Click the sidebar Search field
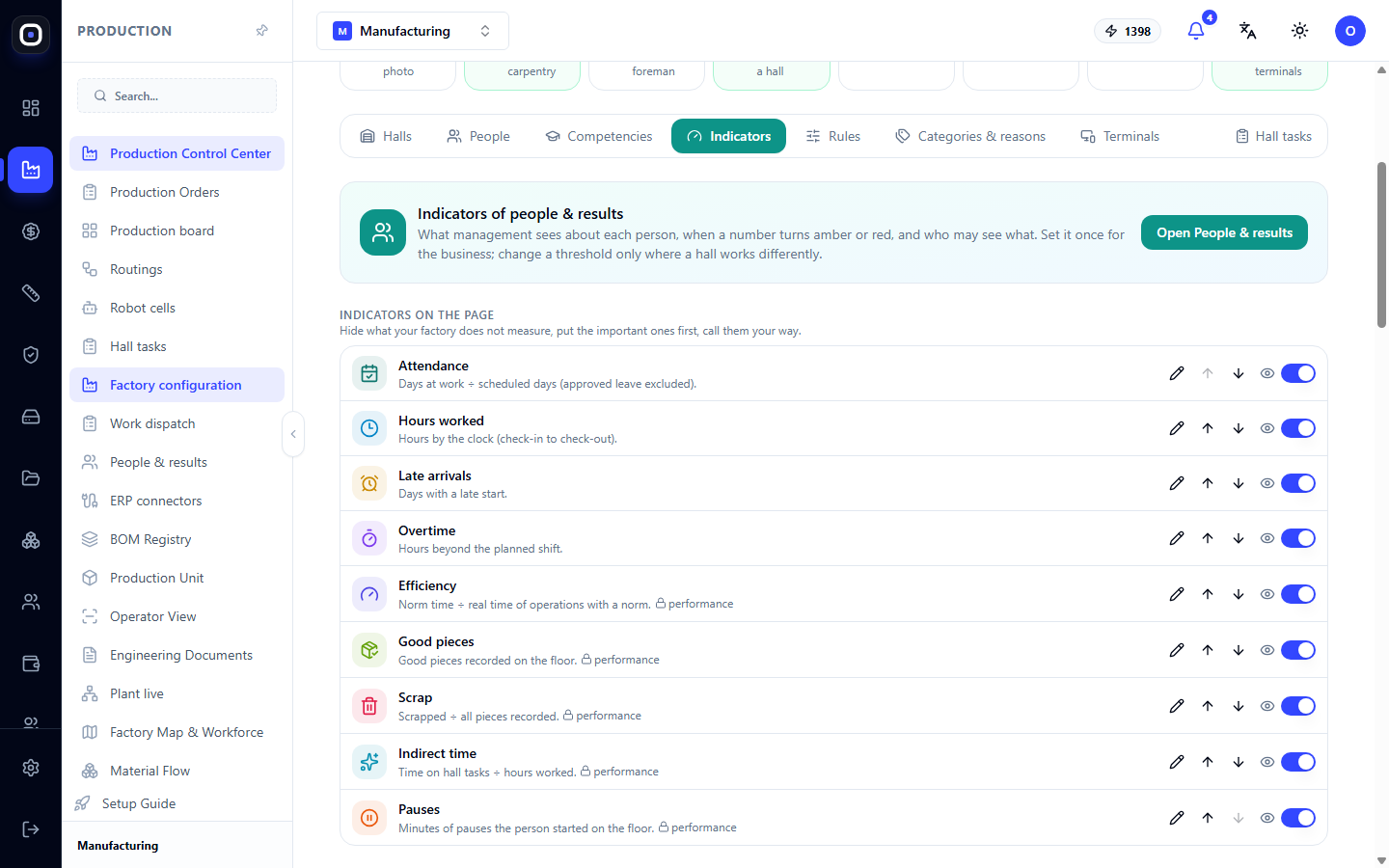 coord(177,95)
